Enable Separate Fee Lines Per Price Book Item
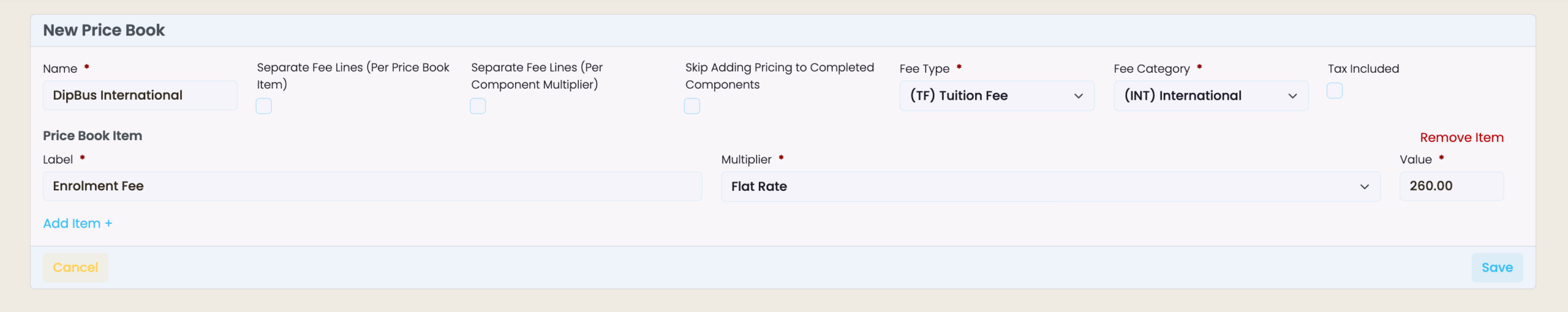This screenshot has height=312, width=1568. (264, 106)
